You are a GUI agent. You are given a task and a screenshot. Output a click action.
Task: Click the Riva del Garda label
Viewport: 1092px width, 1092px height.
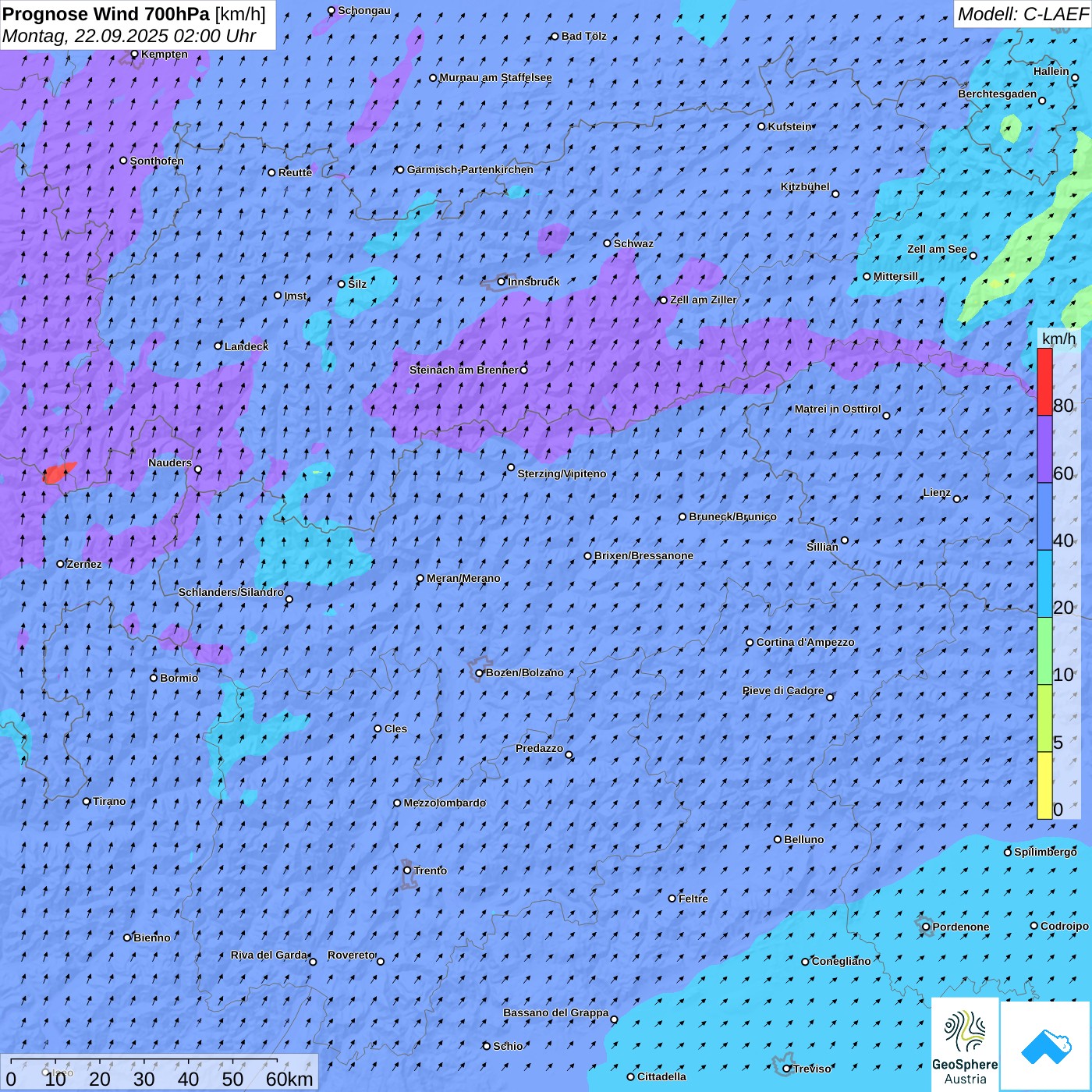(269, 955)
